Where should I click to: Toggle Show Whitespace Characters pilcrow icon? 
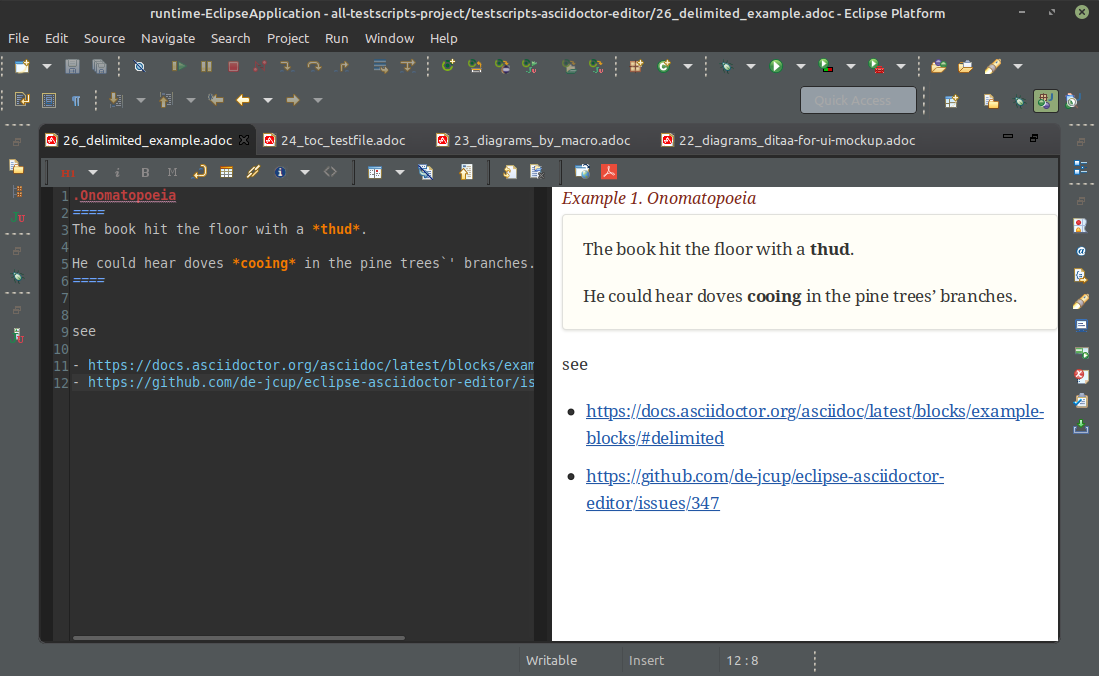[x=76, y=100]
